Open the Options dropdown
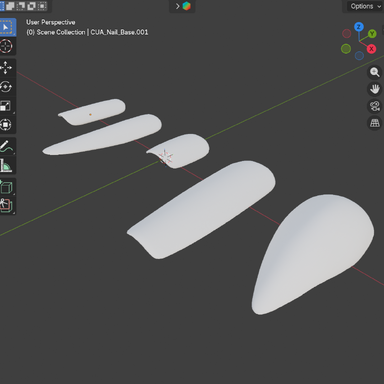Screen dimensions: 384x384 [365, 6]
